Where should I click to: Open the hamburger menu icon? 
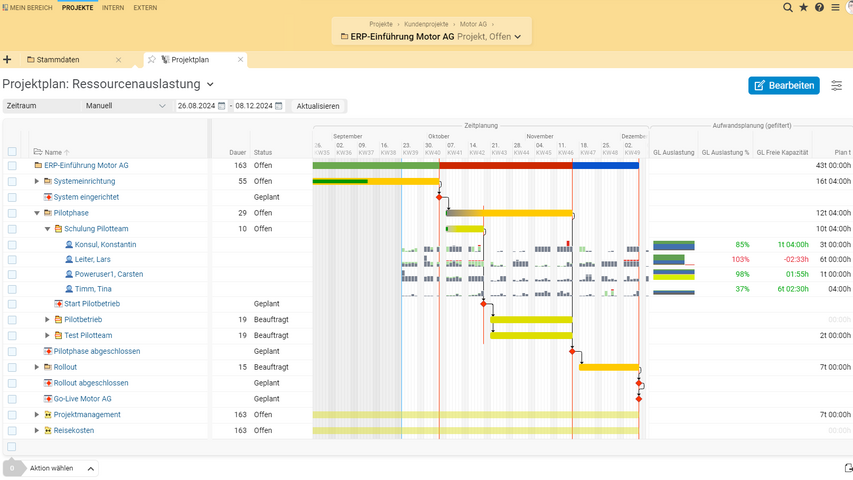tap(836, 7)
